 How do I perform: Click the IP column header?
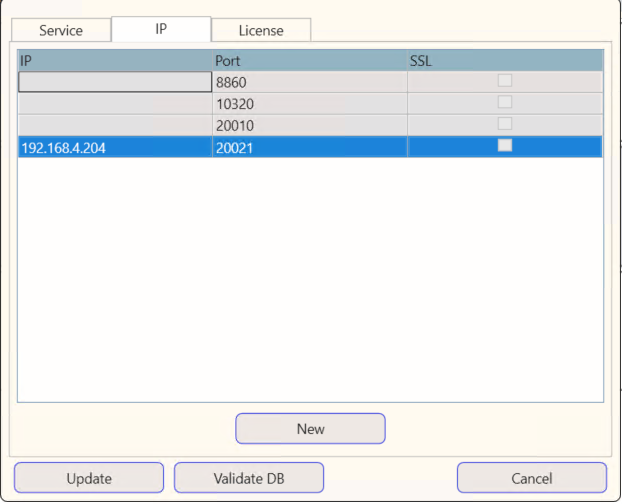pyautogui.click(x=114, y=61)
